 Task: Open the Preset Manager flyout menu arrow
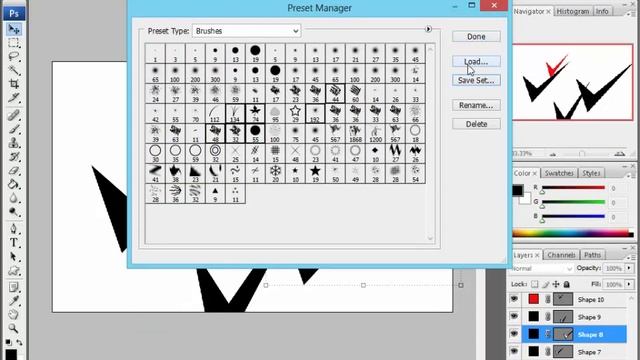tap(428, 29)
